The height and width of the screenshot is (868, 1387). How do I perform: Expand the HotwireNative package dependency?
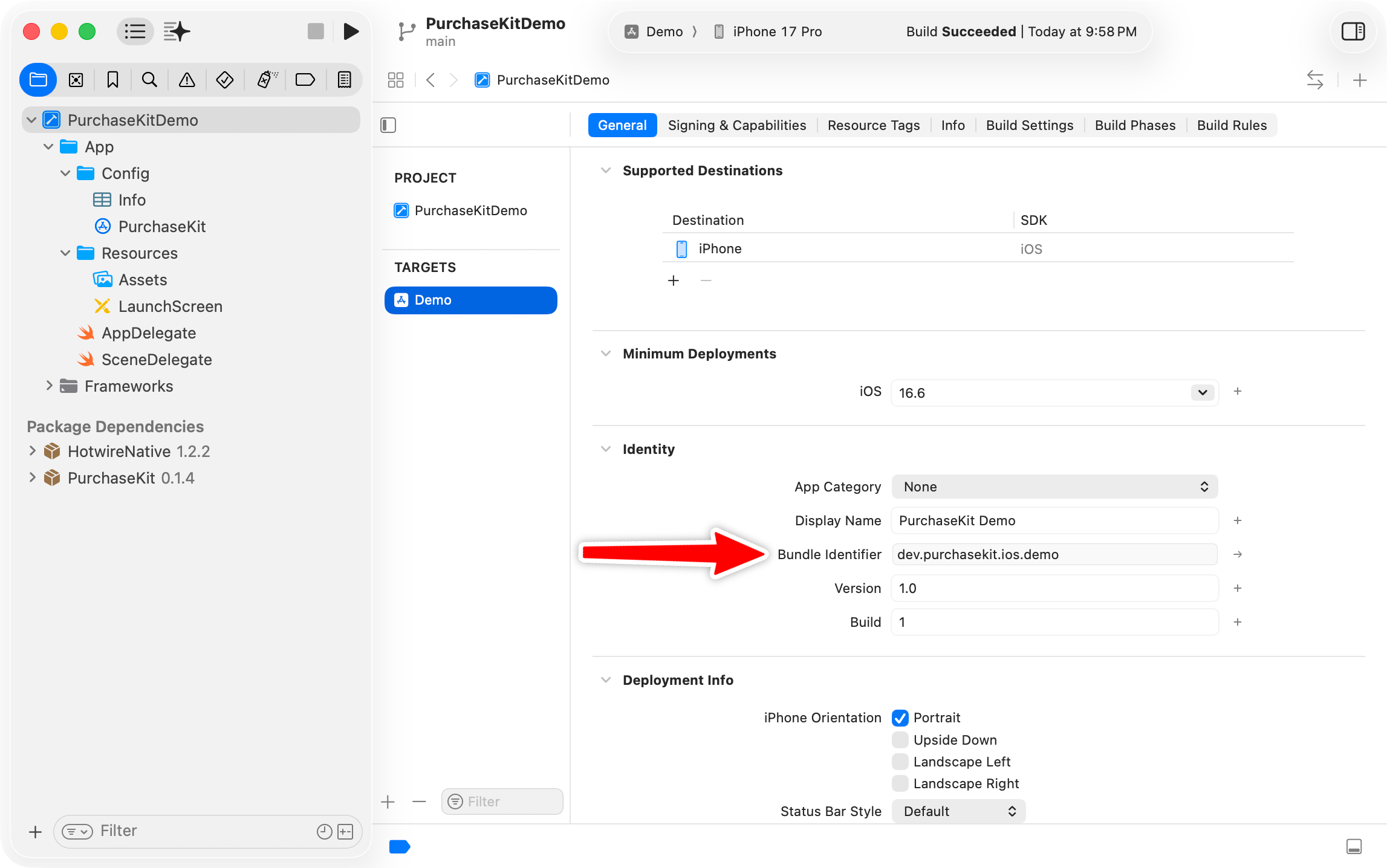pos(32,451)
